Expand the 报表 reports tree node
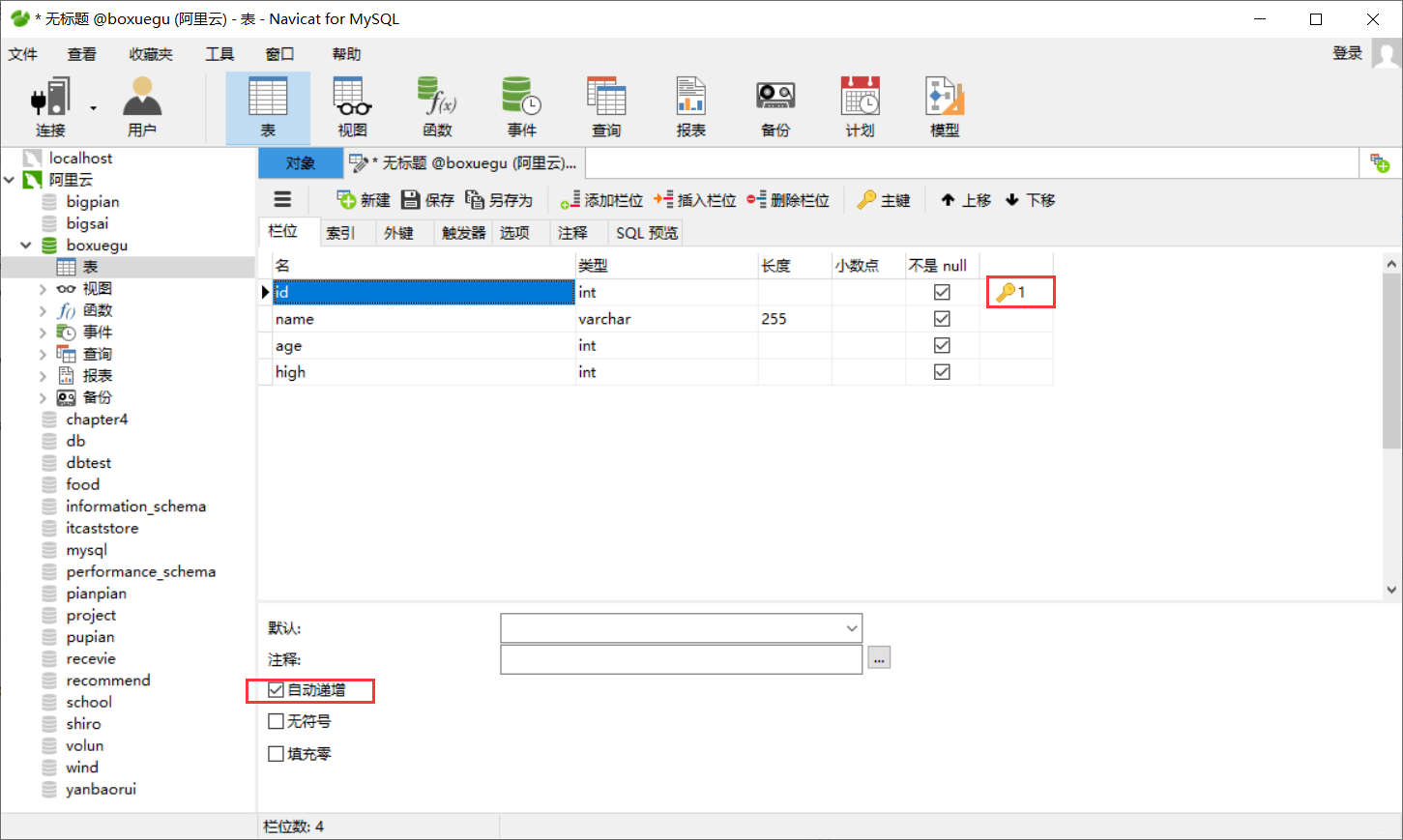The image size is (1403, 840). [x=43, y=376]
